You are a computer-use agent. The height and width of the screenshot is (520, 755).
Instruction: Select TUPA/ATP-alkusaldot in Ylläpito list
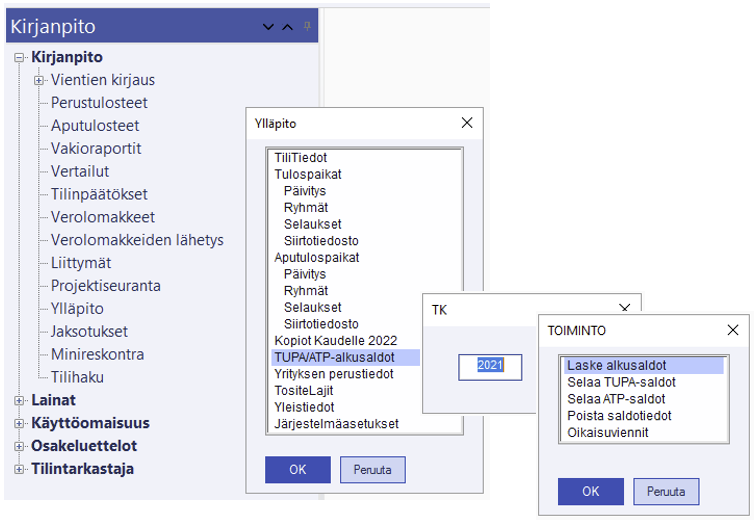334,357
